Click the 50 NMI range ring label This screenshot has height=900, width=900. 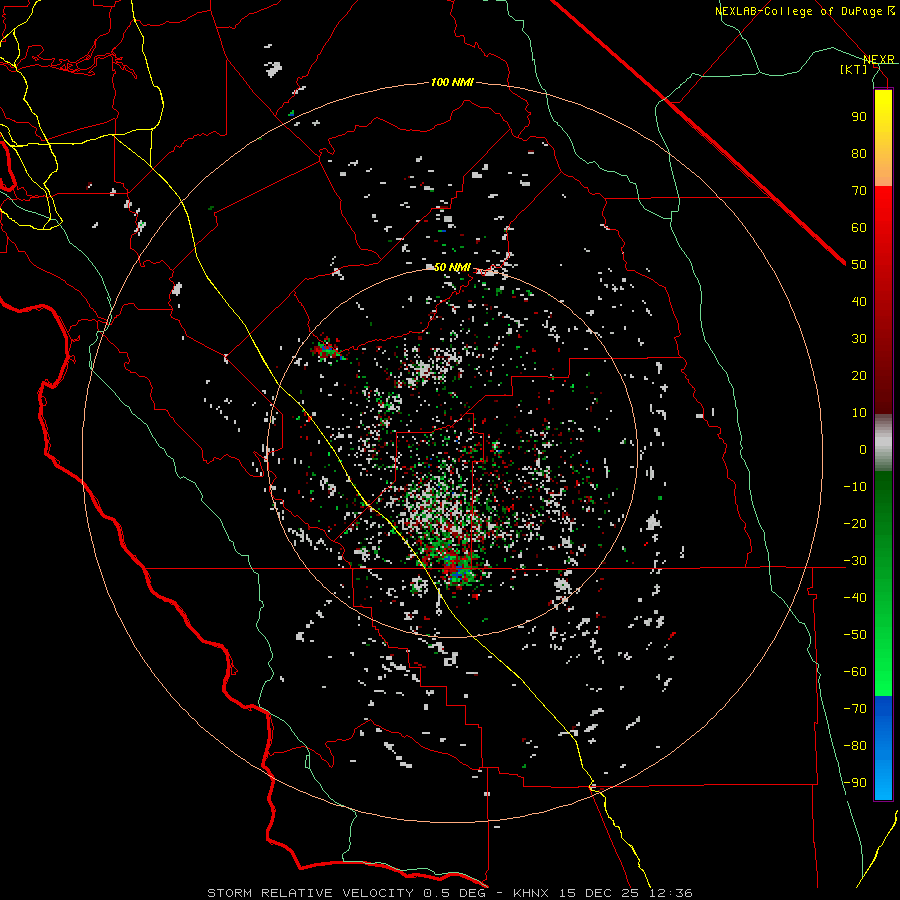[452, 267]
